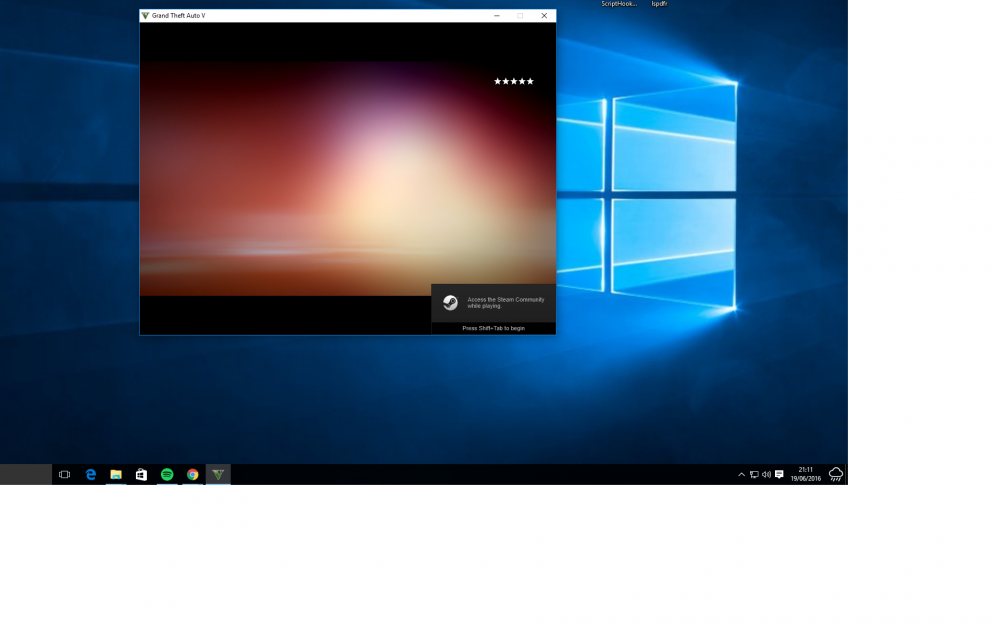Switch to Spotify in the taskbar
Image resolution: width=1000 pixels, height=625 pixels.
coord(167,474)
